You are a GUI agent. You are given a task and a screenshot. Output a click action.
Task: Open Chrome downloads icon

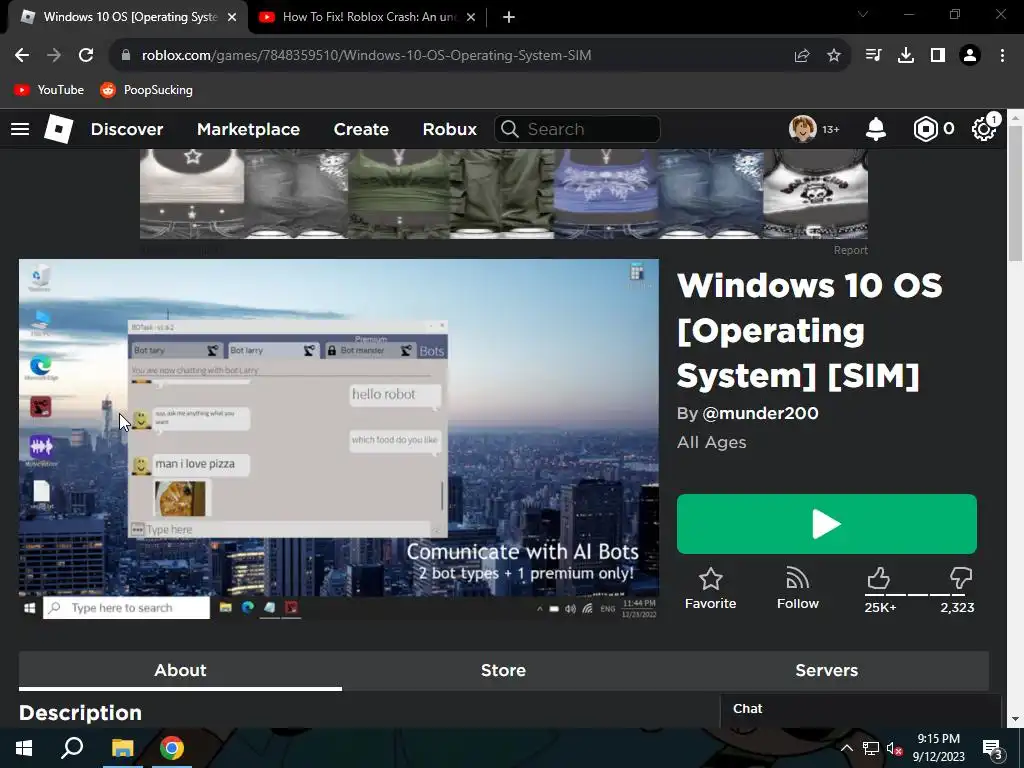[906, 56]
